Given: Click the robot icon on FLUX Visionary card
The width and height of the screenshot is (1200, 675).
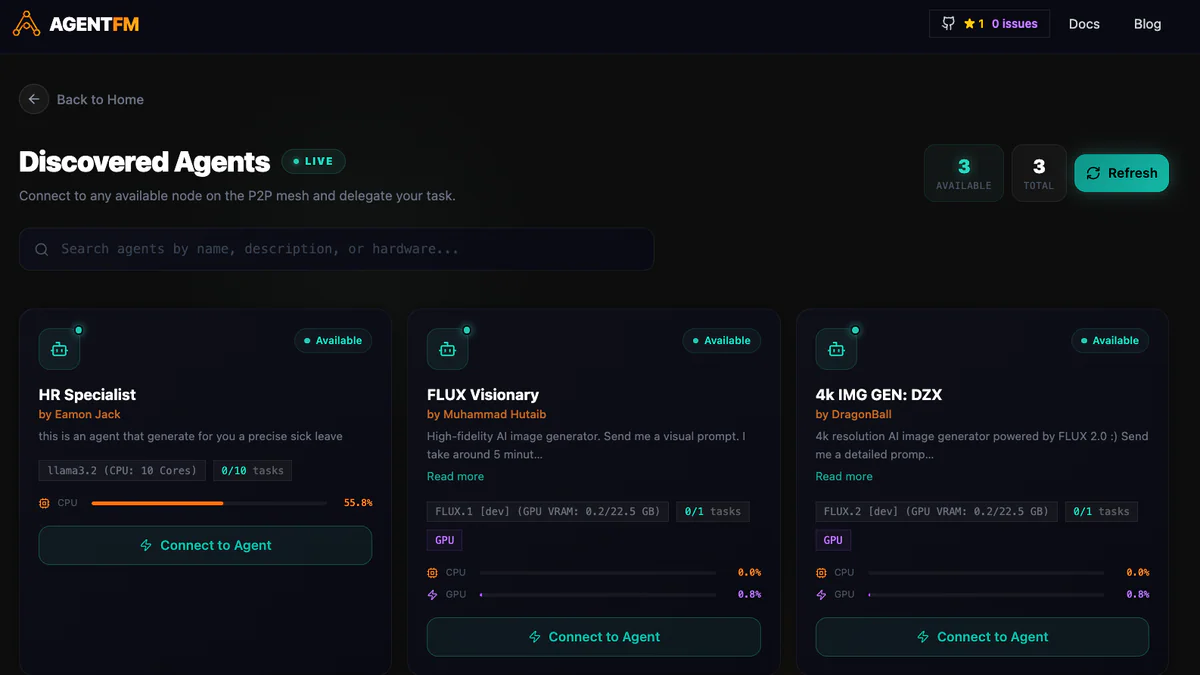Looking at the screenshot, I should pyautogui.click(x=448, y=349).
